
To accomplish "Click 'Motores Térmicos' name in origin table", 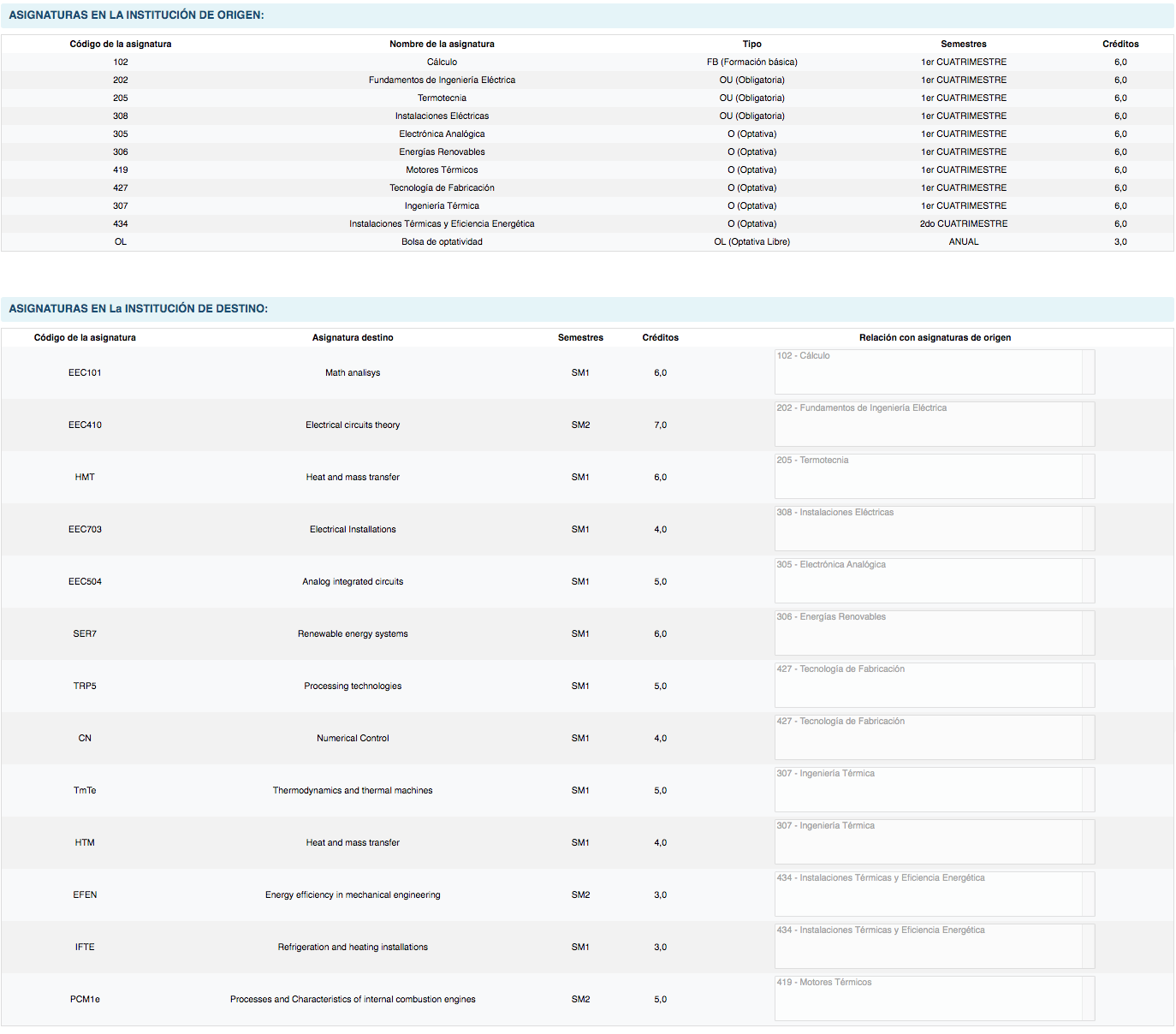I will (442, 169).
